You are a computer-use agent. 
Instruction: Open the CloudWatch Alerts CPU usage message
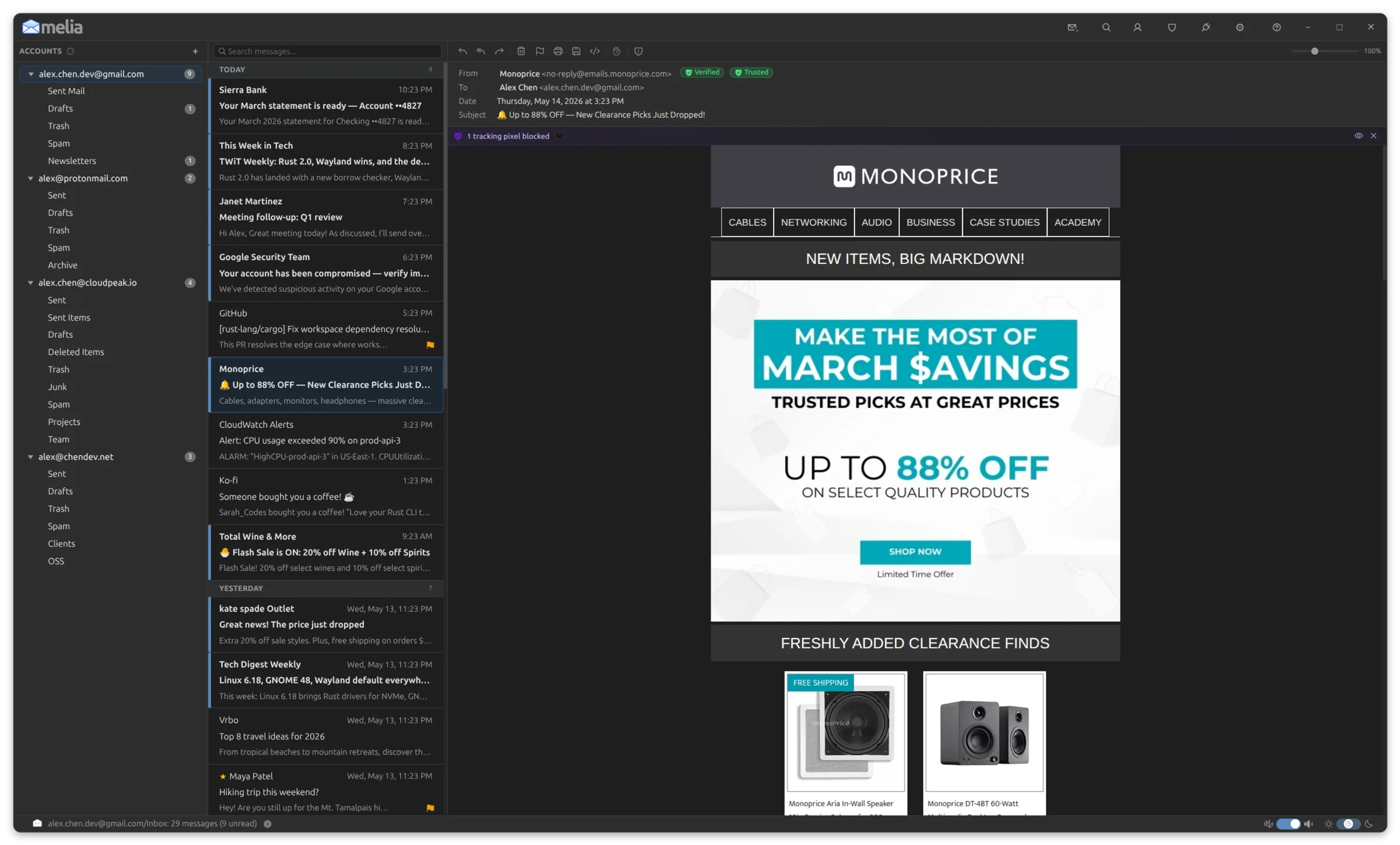[326, 441]
